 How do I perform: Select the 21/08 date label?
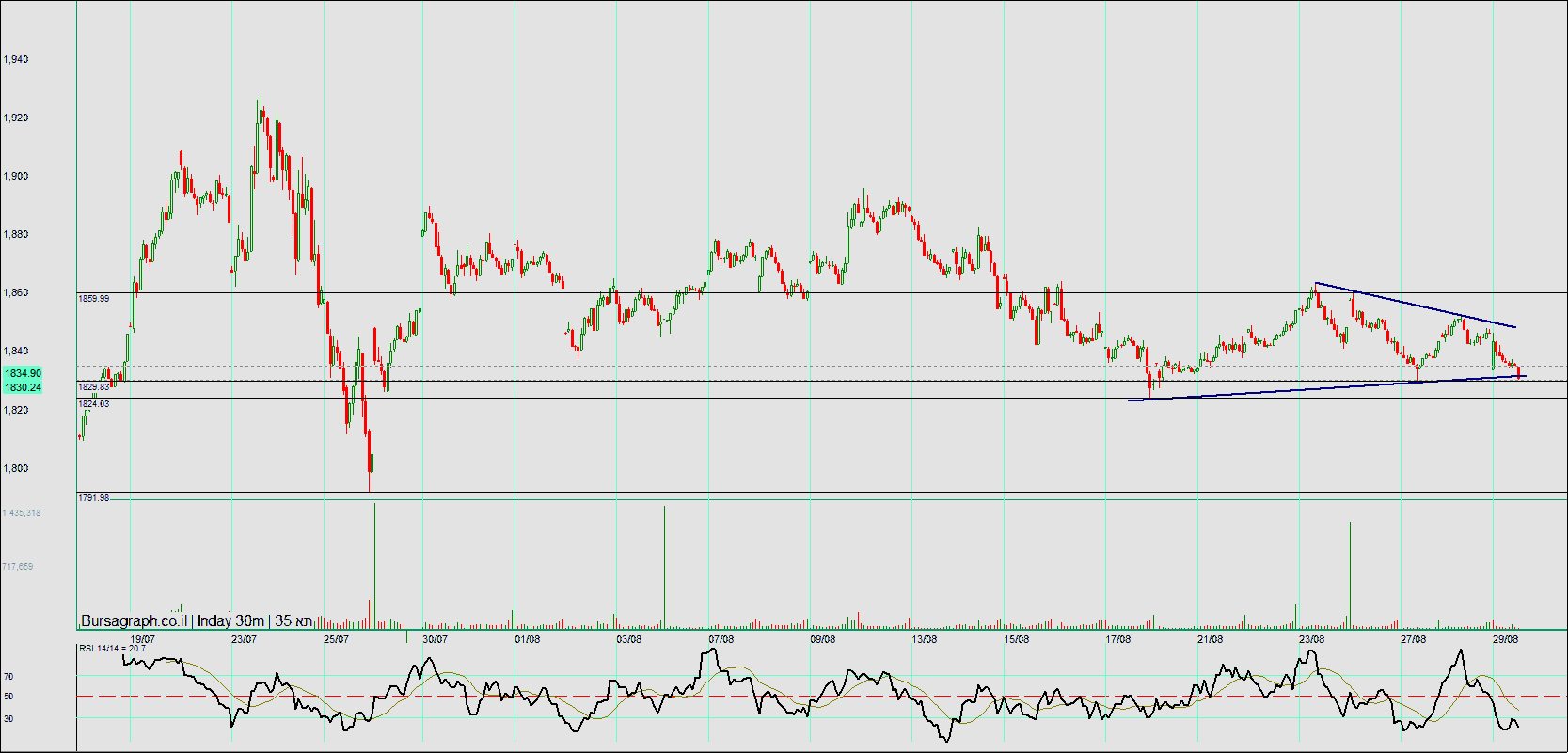coord(1210,639)
